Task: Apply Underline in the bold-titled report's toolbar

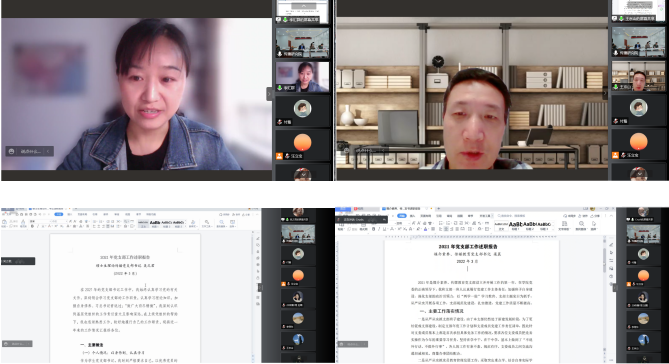Action: [384, 229]
